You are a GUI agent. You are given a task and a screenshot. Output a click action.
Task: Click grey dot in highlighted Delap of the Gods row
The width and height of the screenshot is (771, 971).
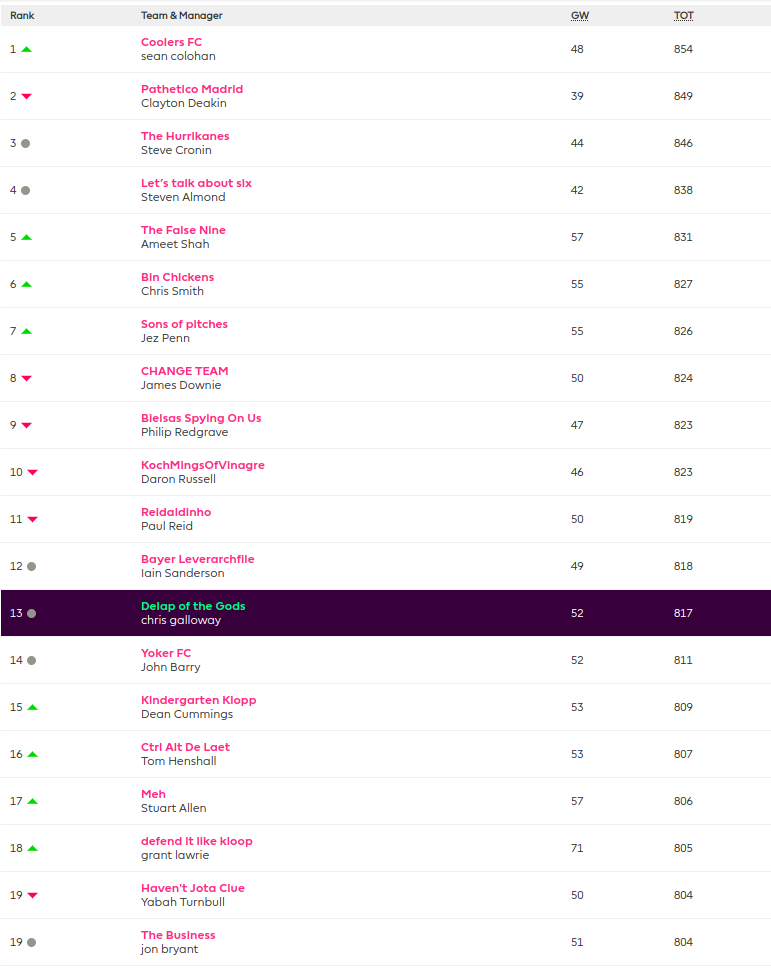pyautogui.click(x=31, y=613)
